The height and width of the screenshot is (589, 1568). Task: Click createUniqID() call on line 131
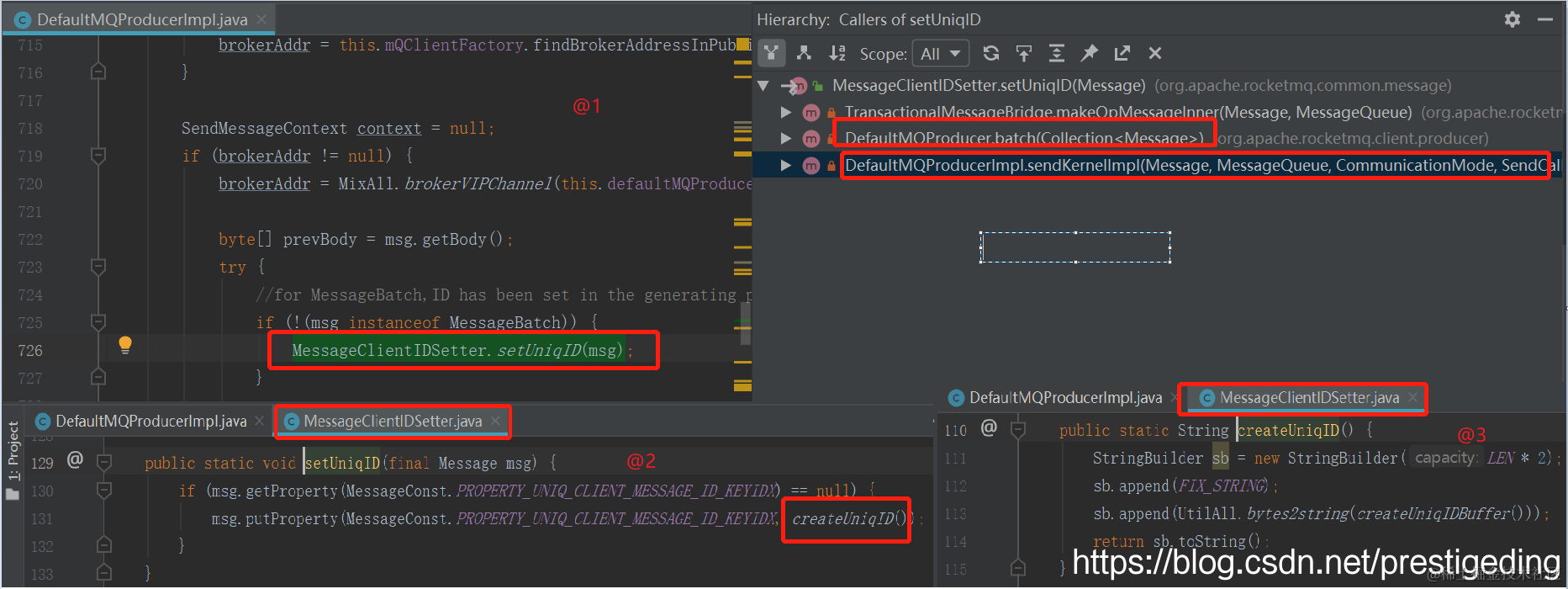850,518
